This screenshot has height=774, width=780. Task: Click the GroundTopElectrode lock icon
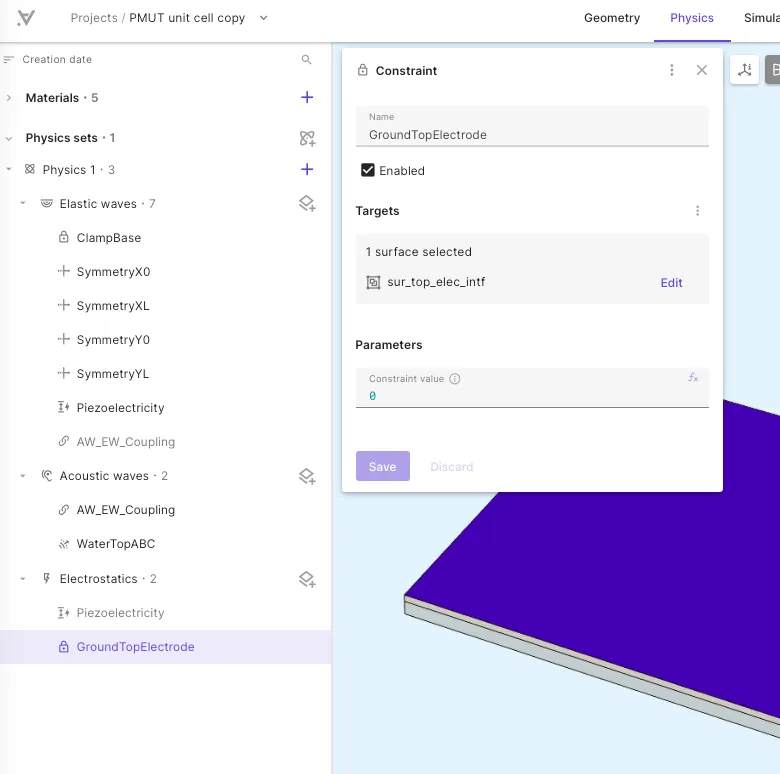pyautogui.click(x=64, y=647)
